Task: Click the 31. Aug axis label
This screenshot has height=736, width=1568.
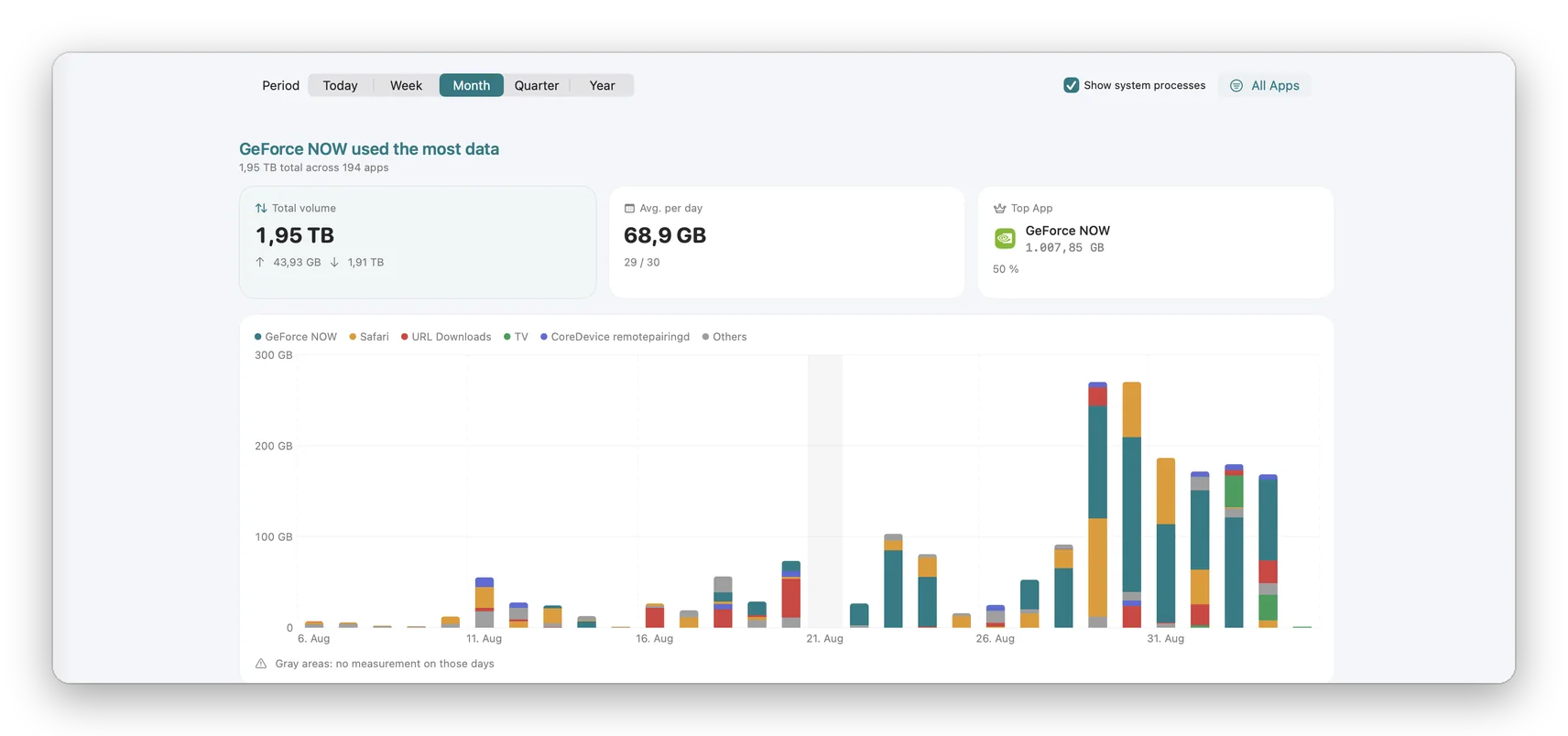Action: [x=1165, y=639]
